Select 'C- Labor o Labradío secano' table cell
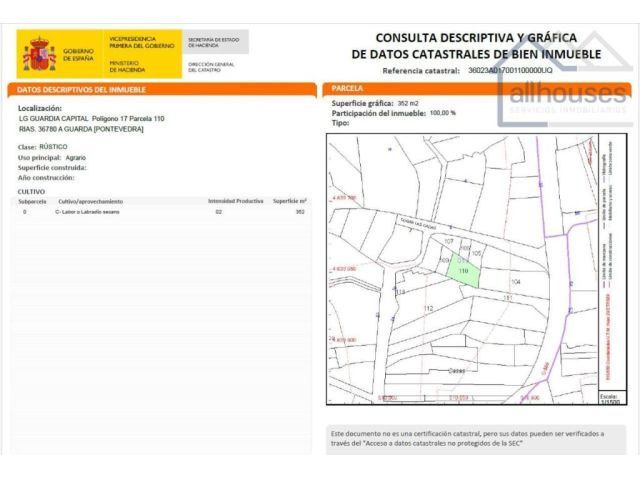 click(87, 212)
